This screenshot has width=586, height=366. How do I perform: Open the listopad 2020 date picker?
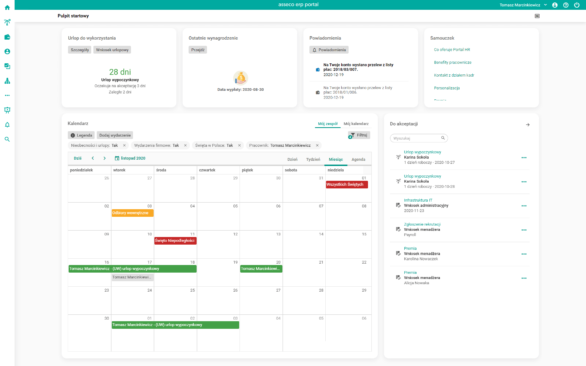(x=130, y=159)
